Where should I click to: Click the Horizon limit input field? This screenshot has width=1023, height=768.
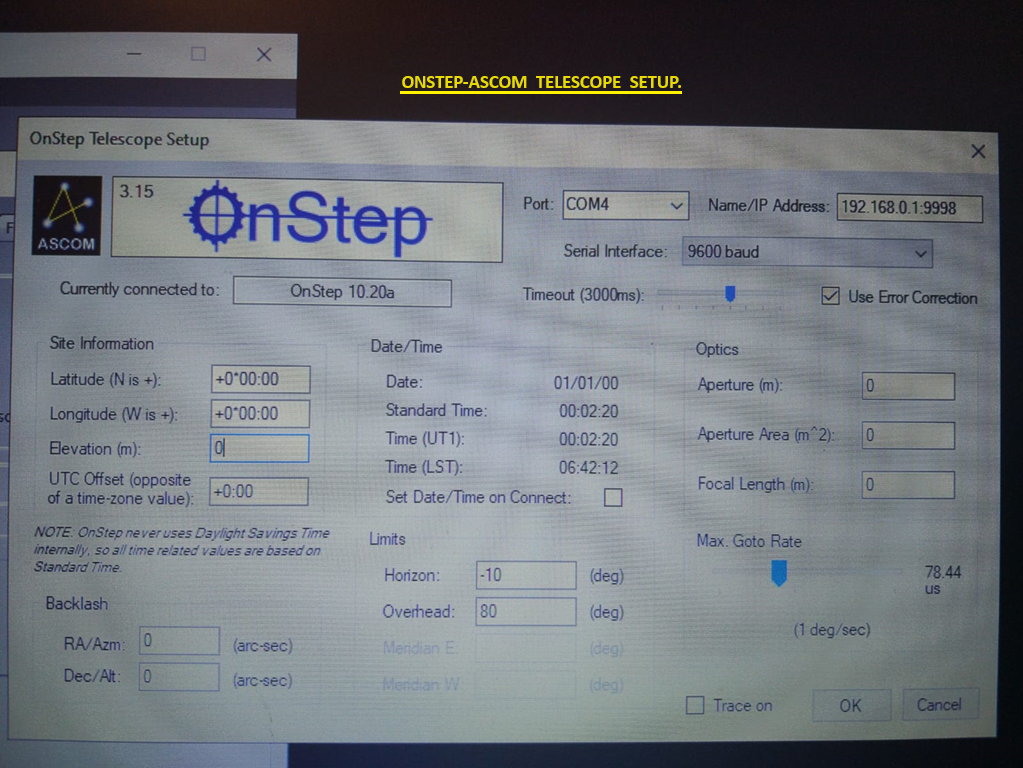pos(526,576)
